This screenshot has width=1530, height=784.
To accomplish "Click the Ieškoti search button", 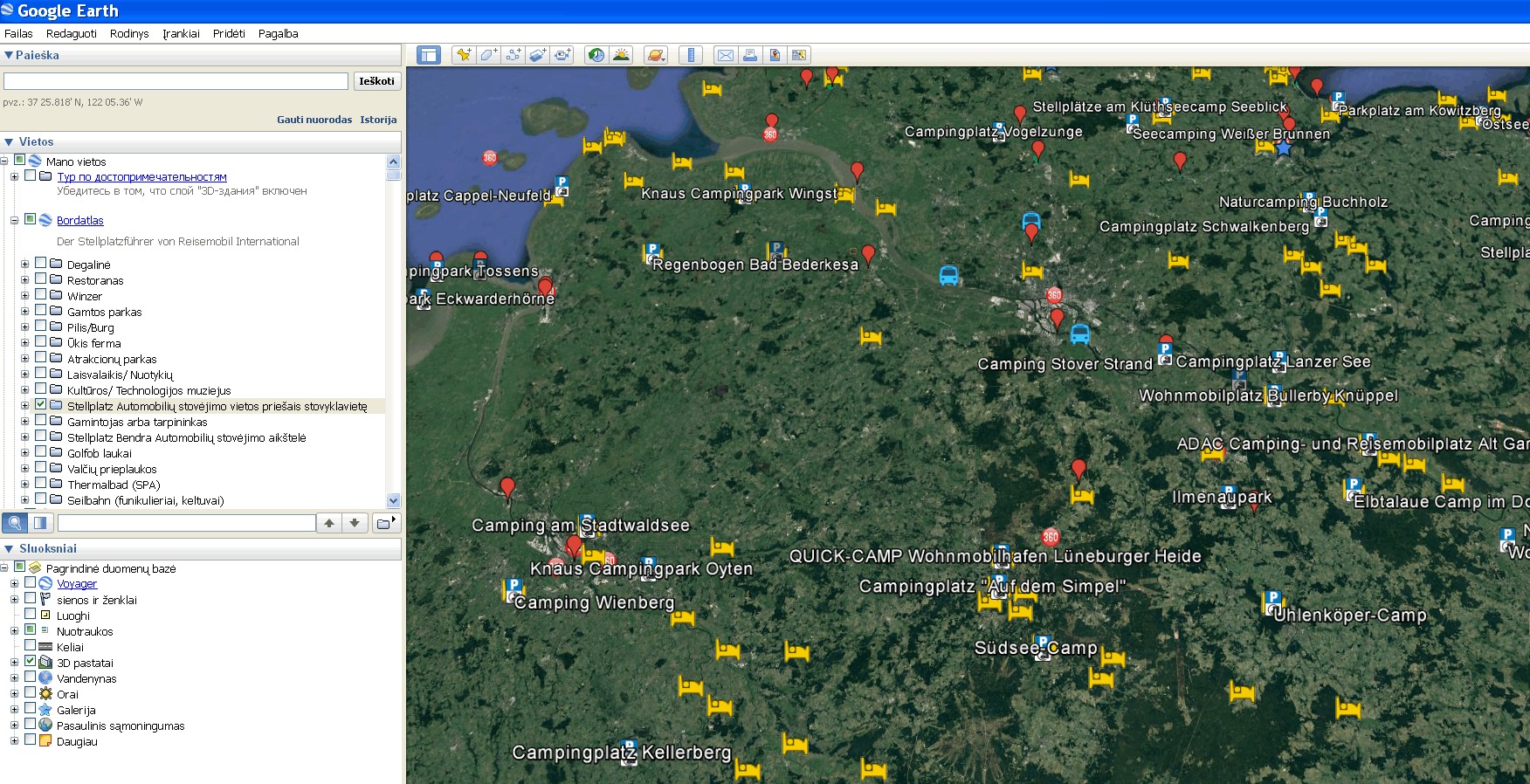I will pyautogui.click(x=376, y=81).
